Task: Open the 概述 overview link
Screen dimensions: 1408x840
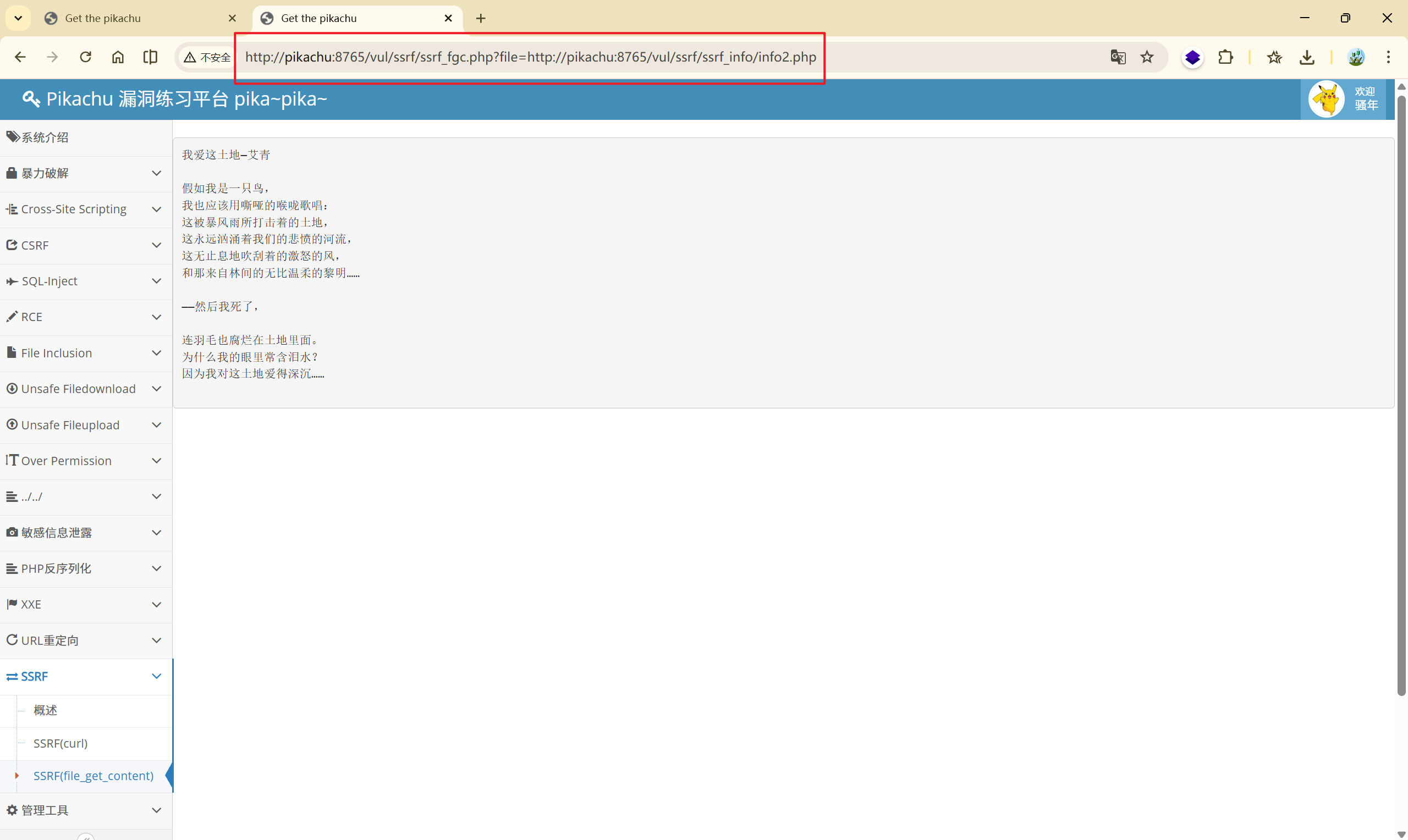Action: point(45,710)
